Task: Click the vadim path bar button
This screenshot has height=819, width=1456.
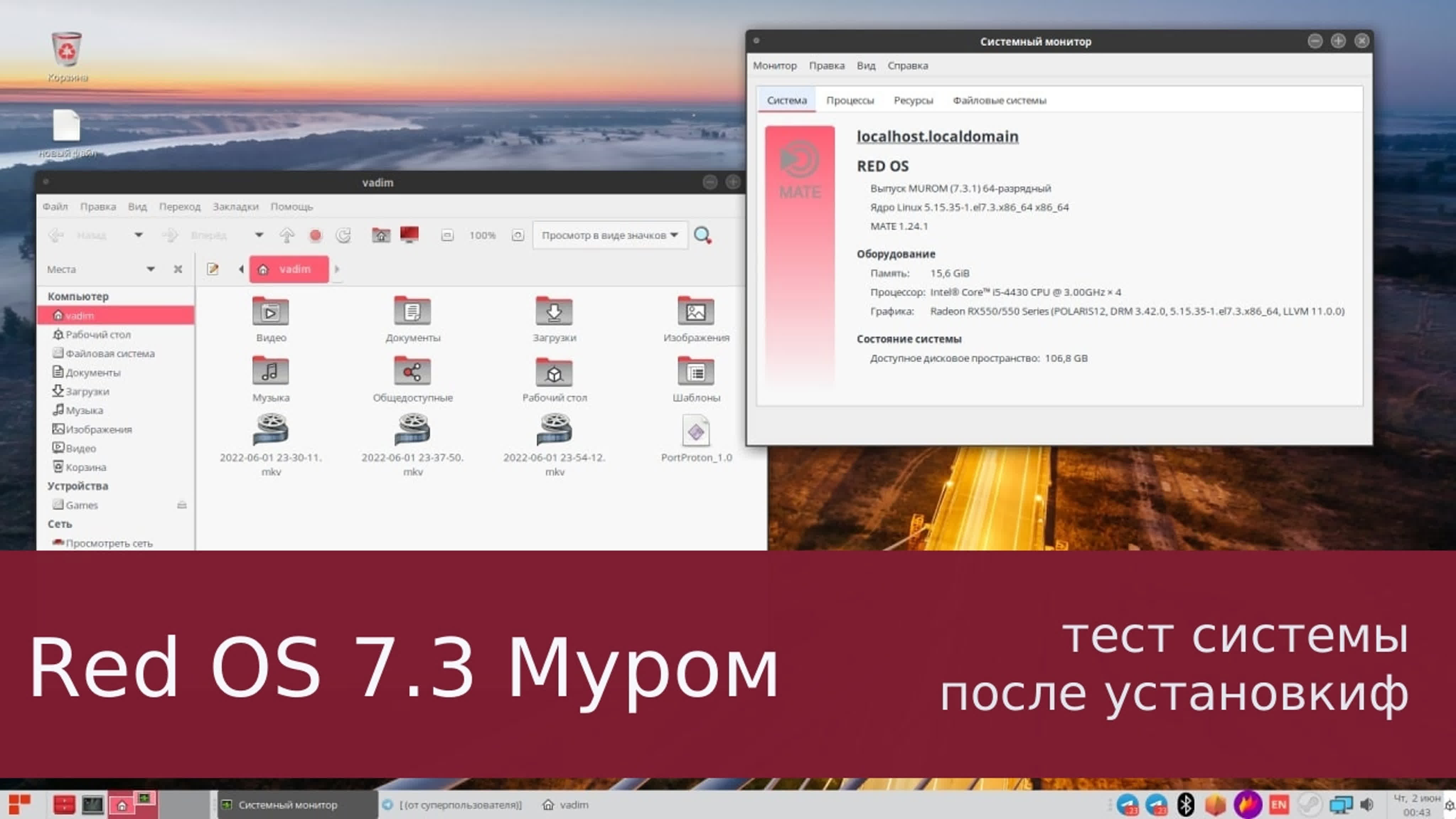Action: click(289, 269)
